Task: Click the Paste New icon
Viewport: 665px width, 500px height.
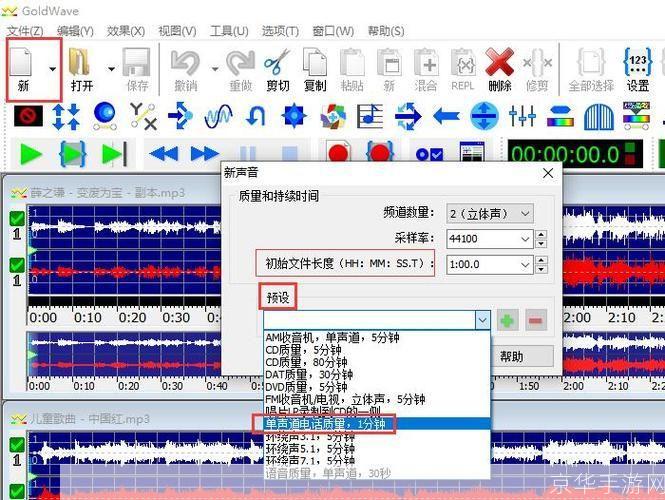Action: coord(389,63)
